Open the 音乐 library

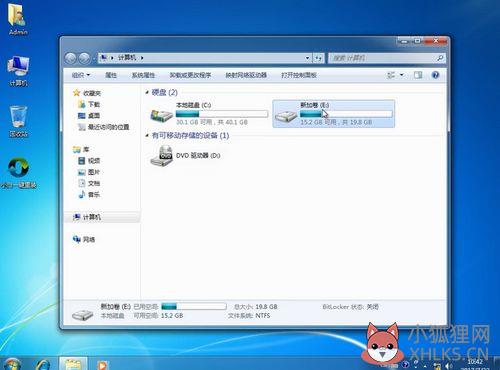89,194
